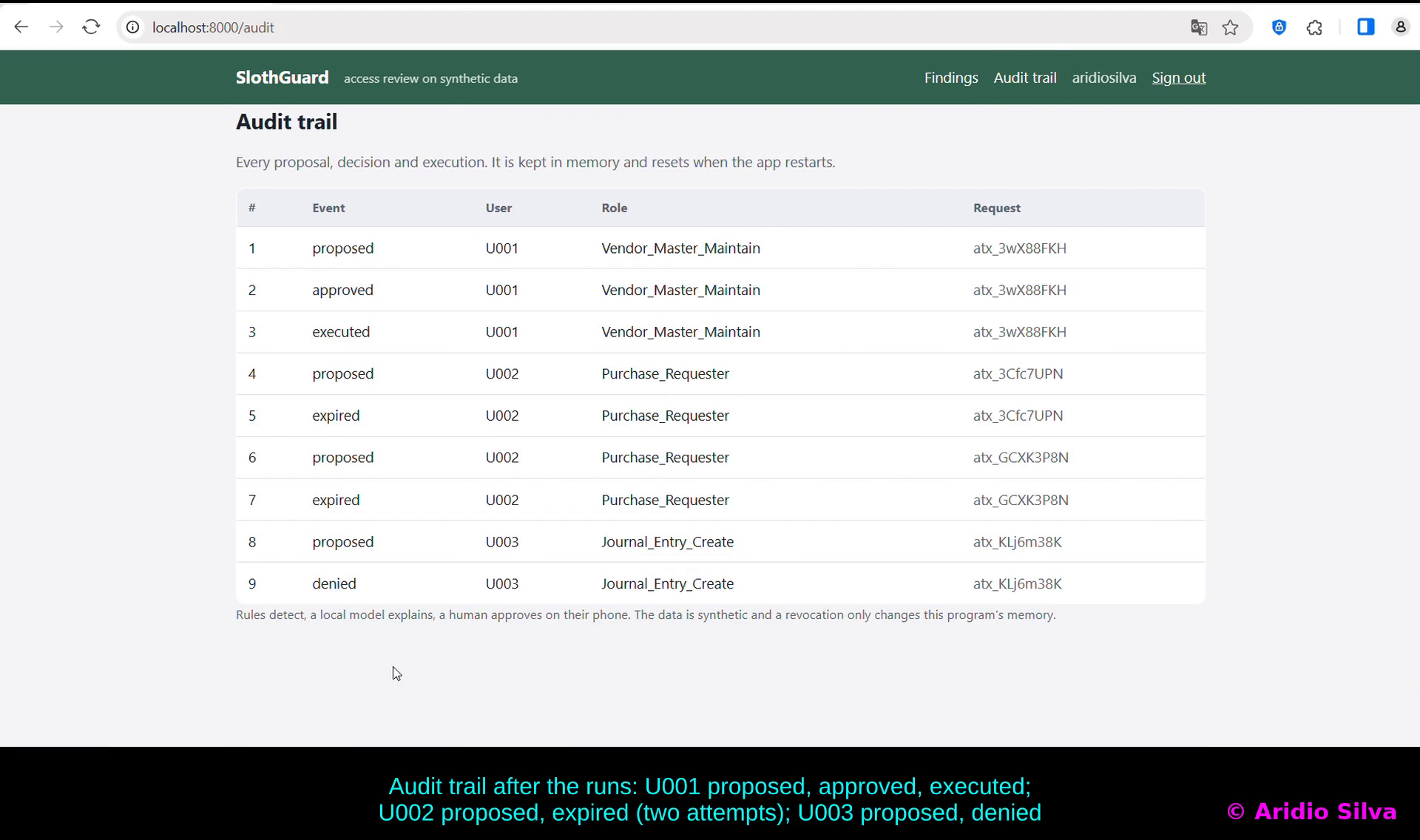Click request atx_3wX88FKH in row 3
This screenshot has height=840, width=1420.
click(1019, 332)
